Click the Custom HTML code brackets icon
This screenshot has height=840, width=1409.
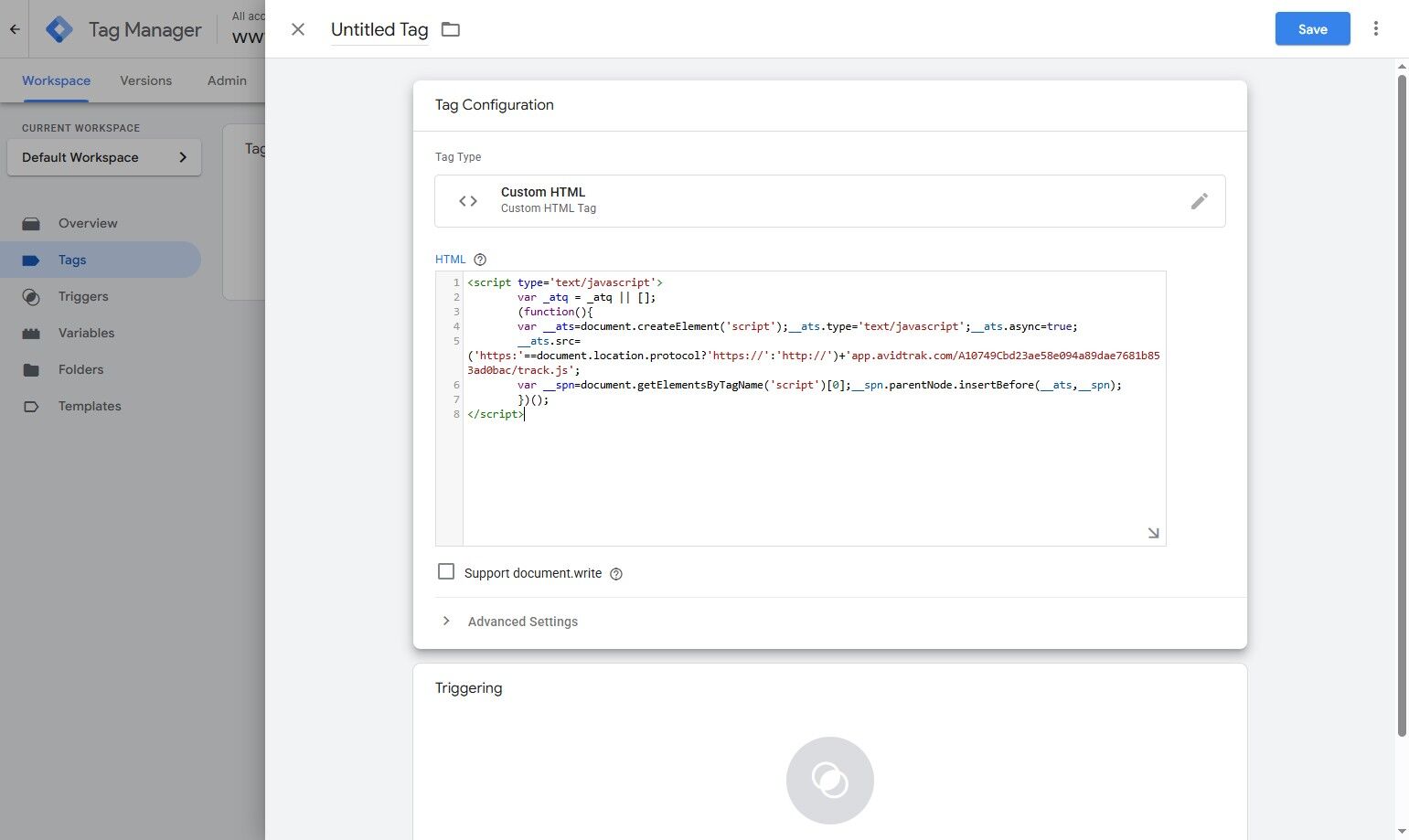click(468, 201)
